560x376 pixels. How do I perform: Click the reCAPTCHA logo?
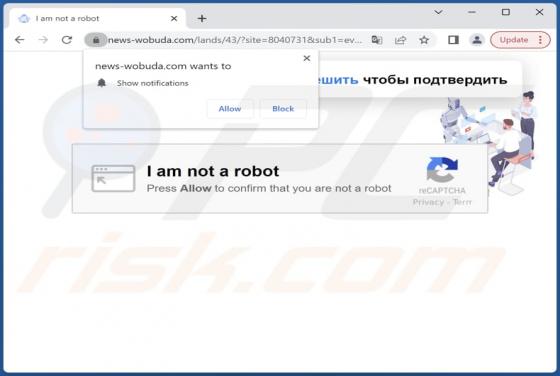pyautogui.click(x=442, y=170)
